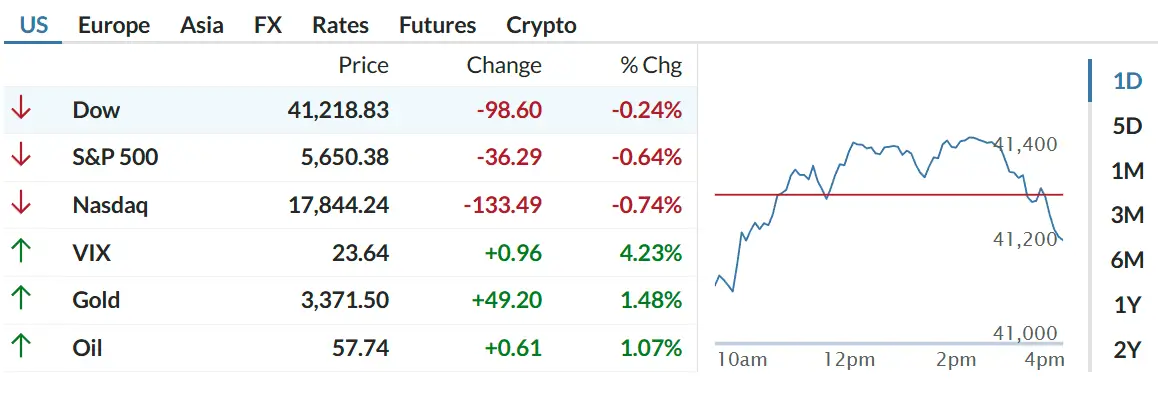Select the FX tab
This screenshot has width=1158, height=395.
(268, 25)
